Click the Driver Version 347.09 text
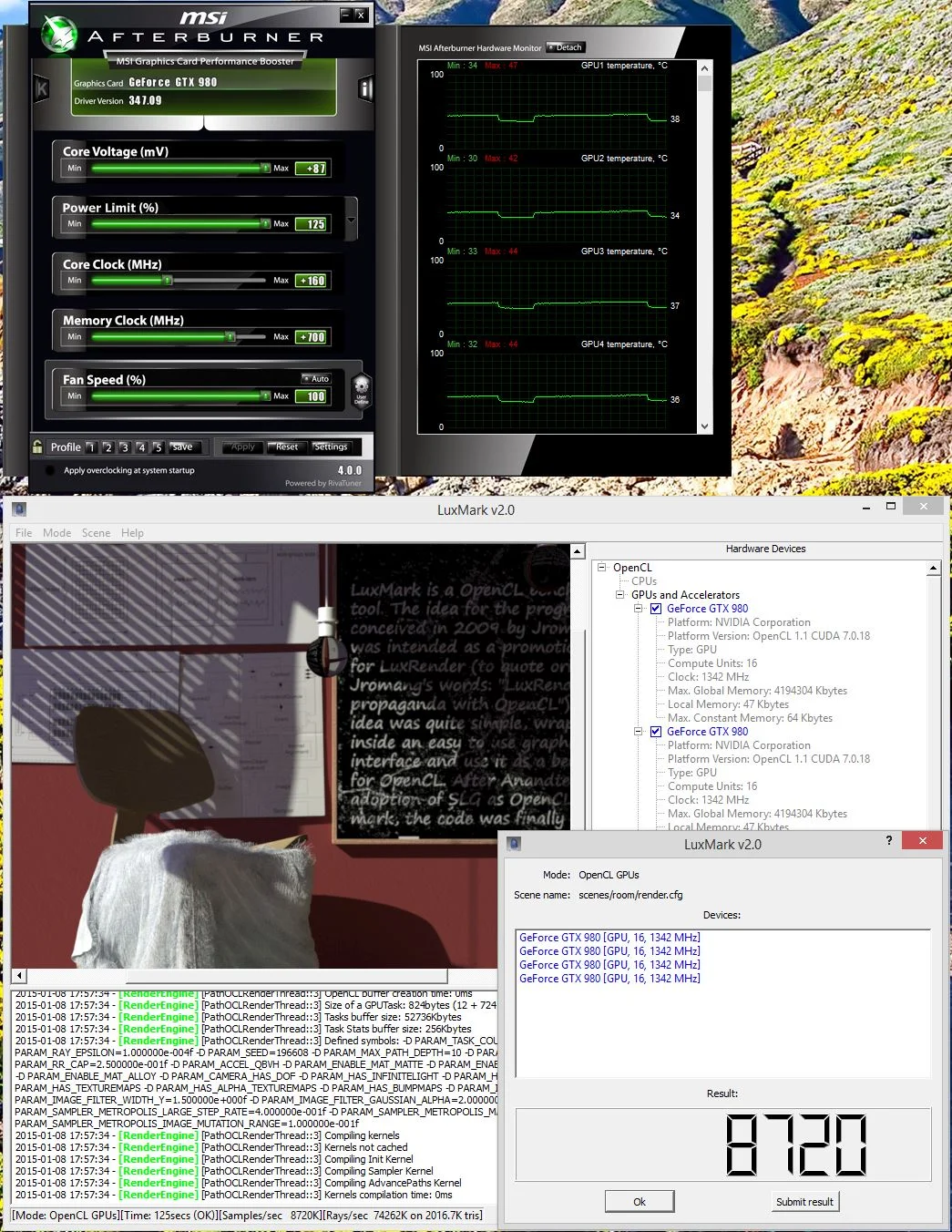The image size is (952, 1232). (118, 101)
